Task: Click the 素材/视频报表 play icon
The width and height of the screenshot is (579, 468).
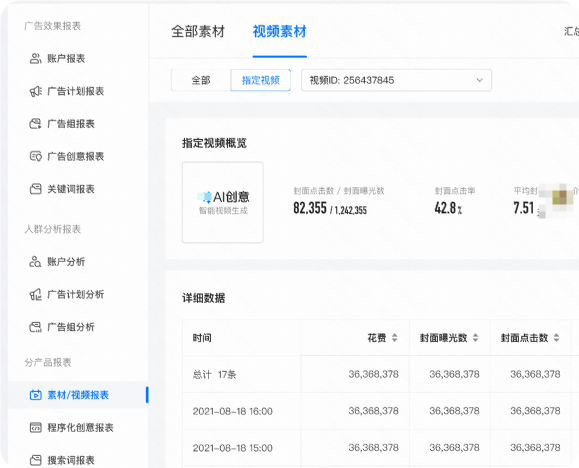Action: [35, 395]
